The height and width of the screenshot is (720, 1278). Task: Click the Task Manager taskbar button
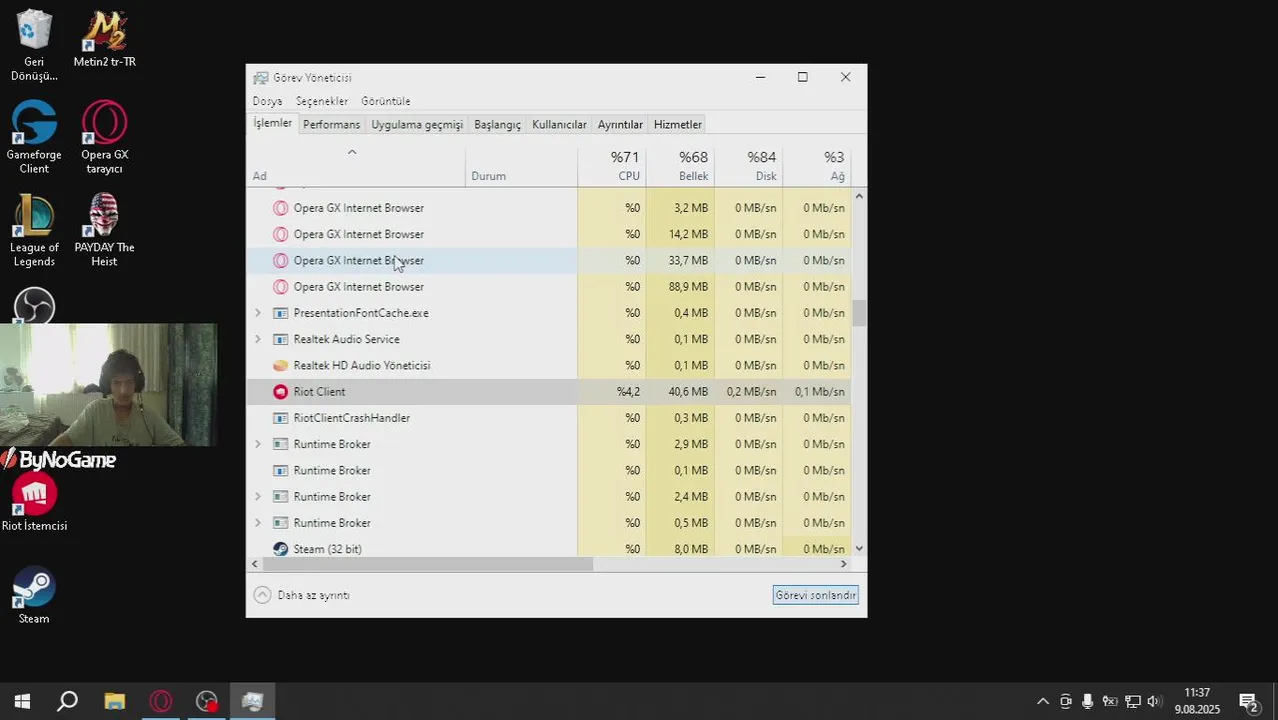point(252,702)
